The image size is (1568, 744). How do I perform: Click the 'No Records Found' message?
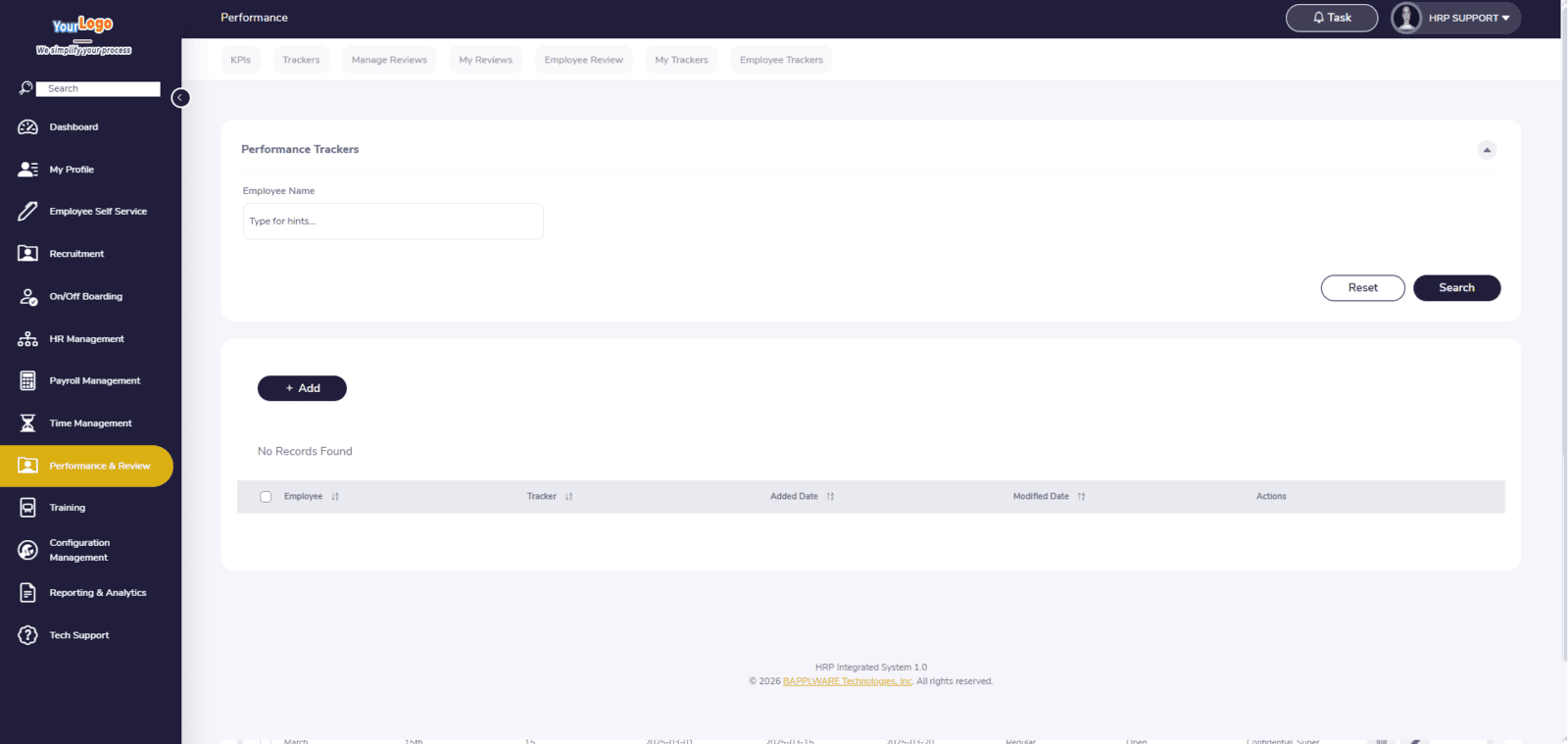pyautogui.click(x=305, y=452)
